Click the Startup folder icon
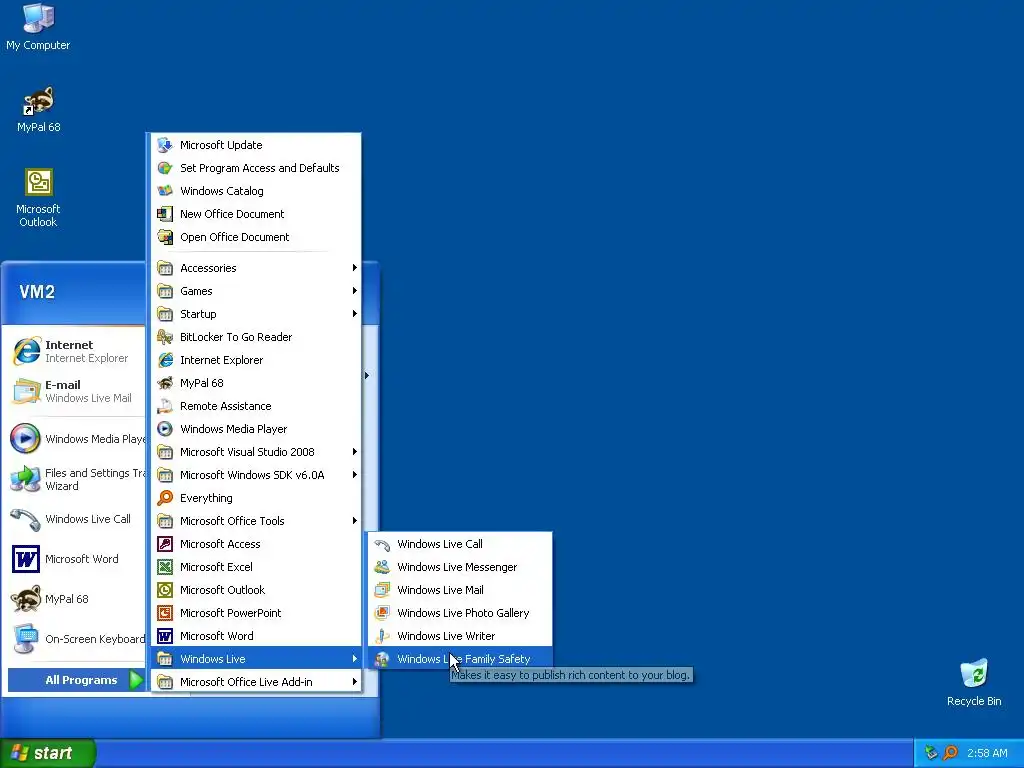1024x768 pixels. point(165,314)
